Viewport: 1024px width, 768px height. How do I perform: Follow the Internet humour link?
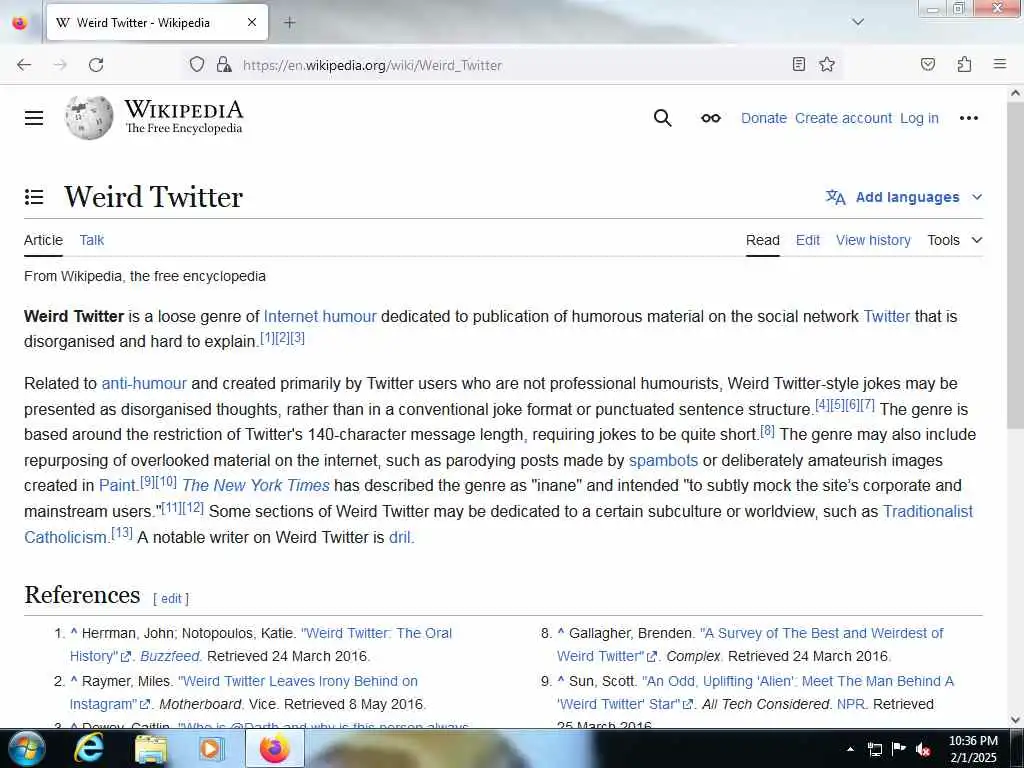coord(320,317)
